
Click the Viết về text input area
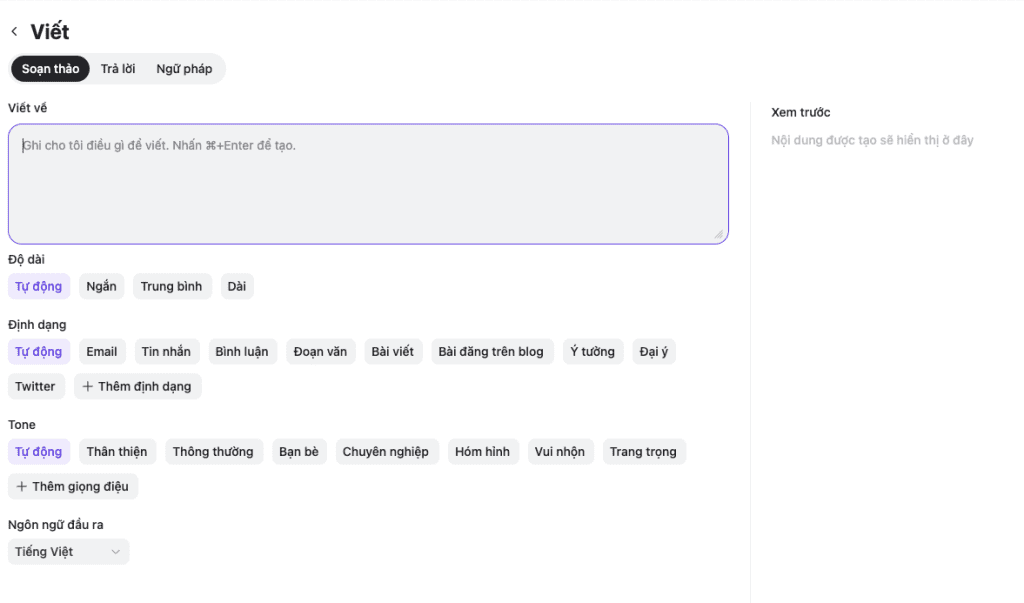point(368,184)
